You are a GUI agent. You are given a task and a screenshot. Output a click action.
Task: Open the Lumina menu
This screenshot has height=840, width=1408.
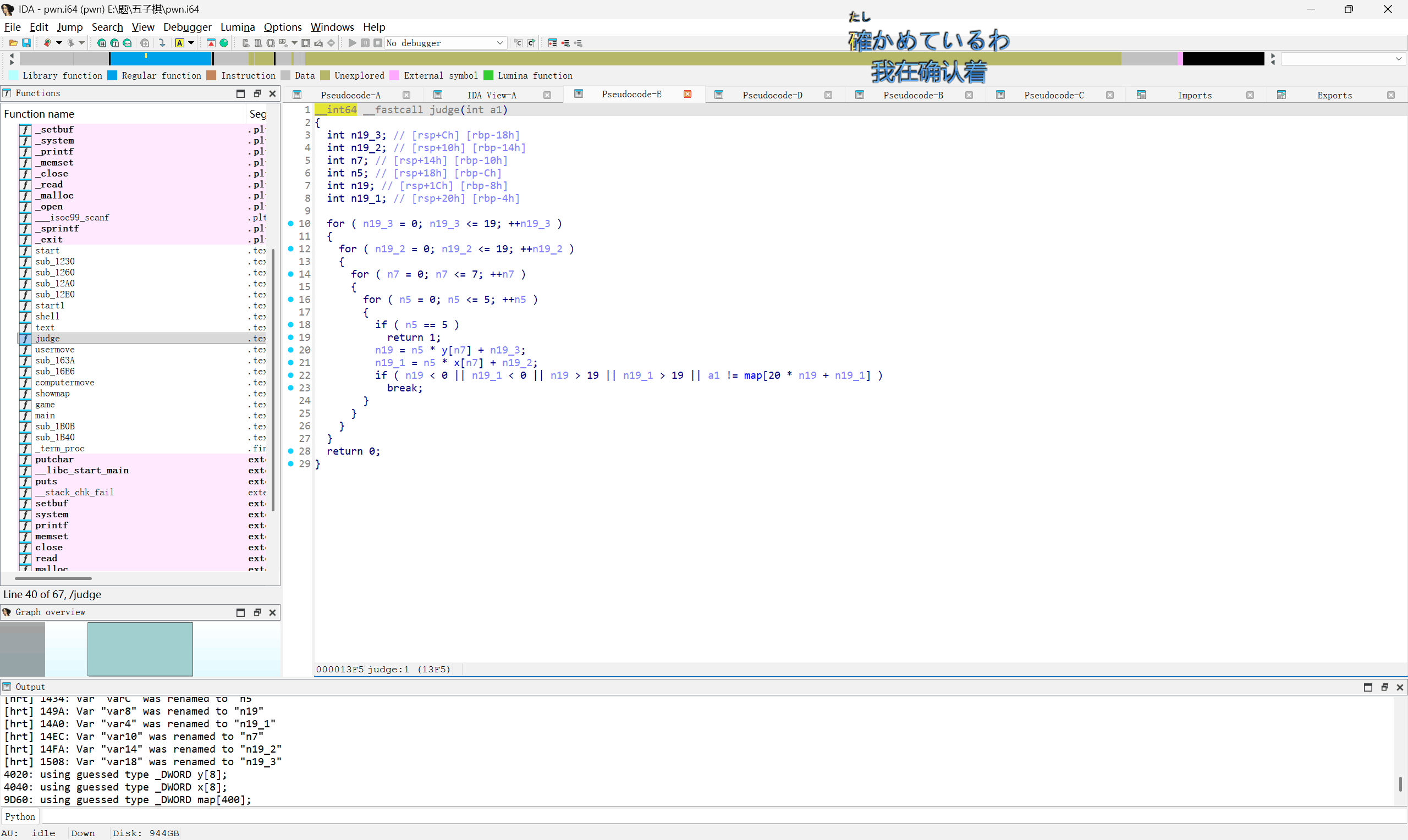click(237, 27)
